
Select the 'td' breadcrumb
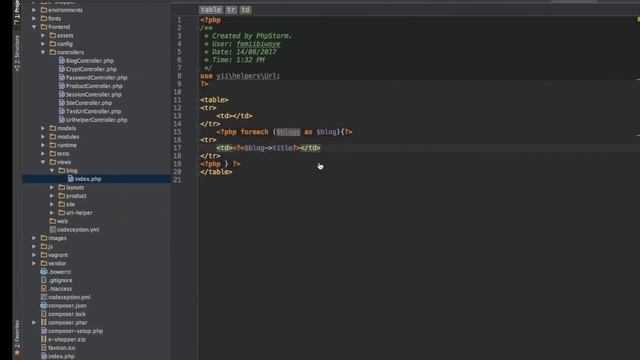(245, 10)
